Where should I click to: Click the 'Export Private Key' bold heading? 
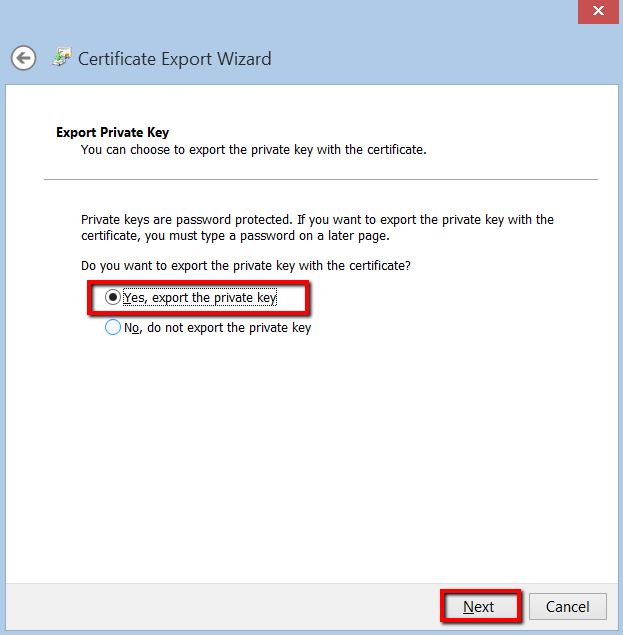112,132
